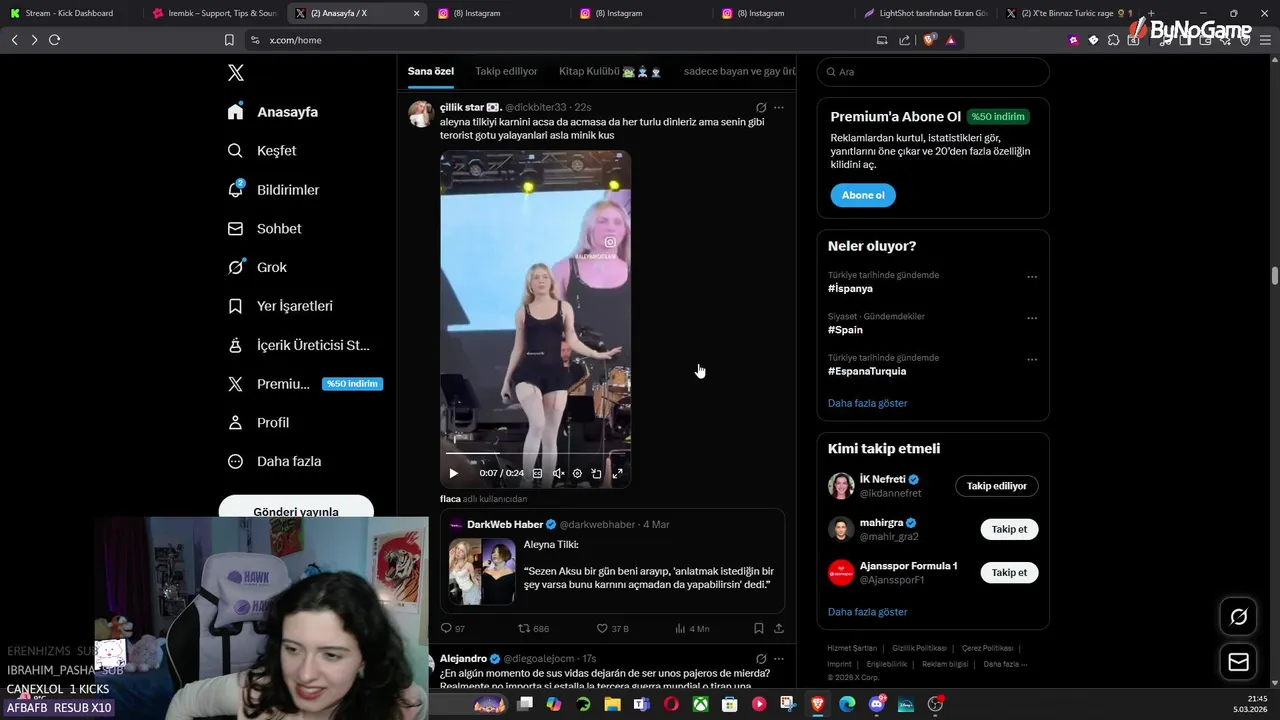Bookmark the çillik star post
1280x720 pixels.
759,629
